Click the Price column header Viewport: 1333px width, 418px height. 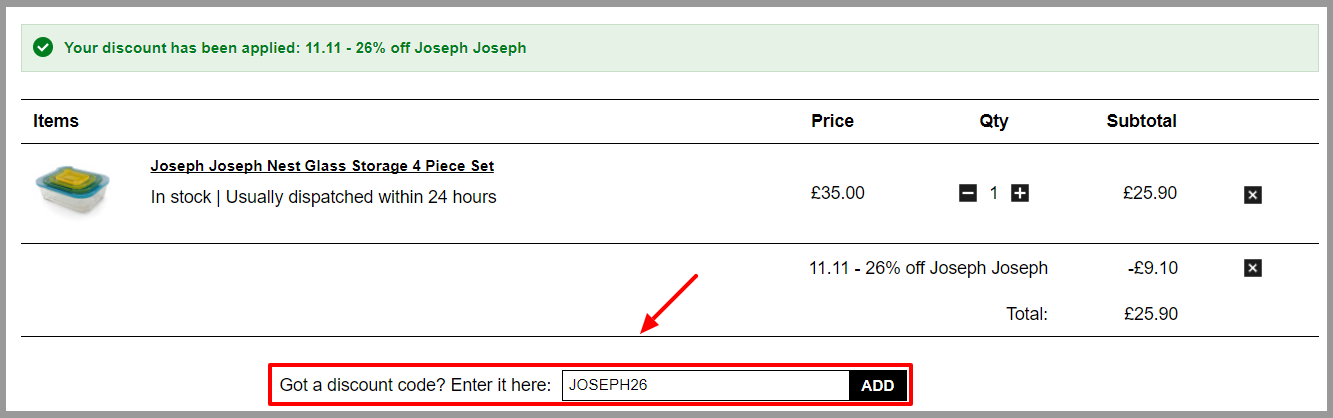[832, 121]
